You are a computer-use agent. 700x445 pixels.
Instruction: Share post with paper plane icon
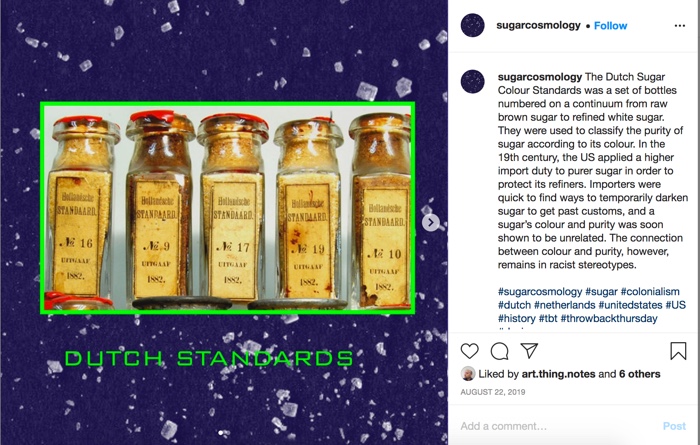(529, 350)
